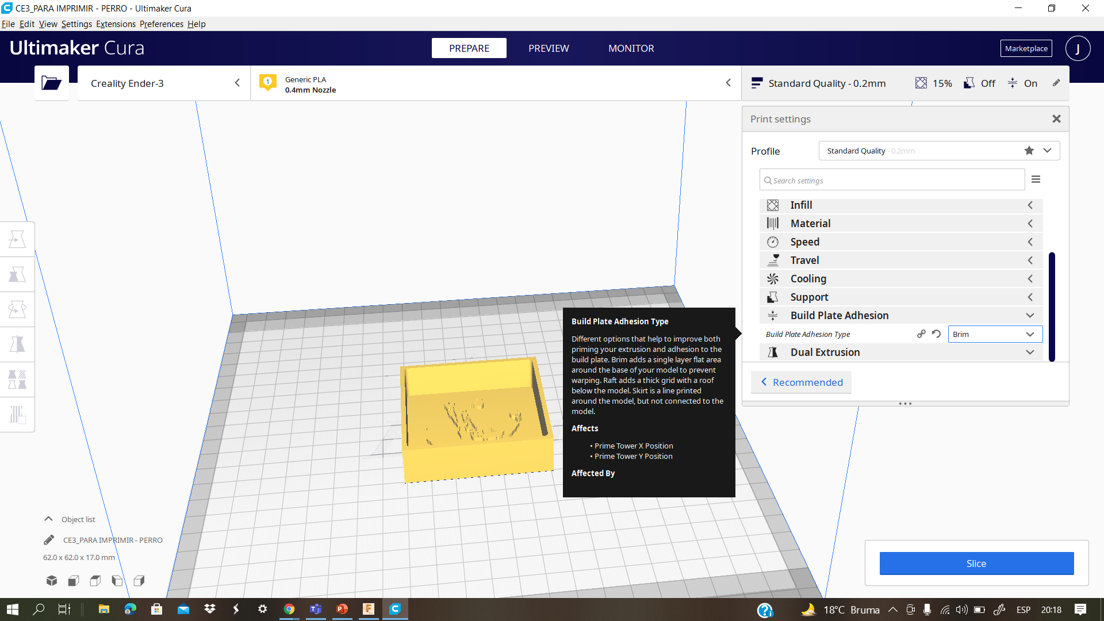Reset Build Plate Adhesion Type with revert arrow
The image size is (1104, 621).
click(936, 334)
